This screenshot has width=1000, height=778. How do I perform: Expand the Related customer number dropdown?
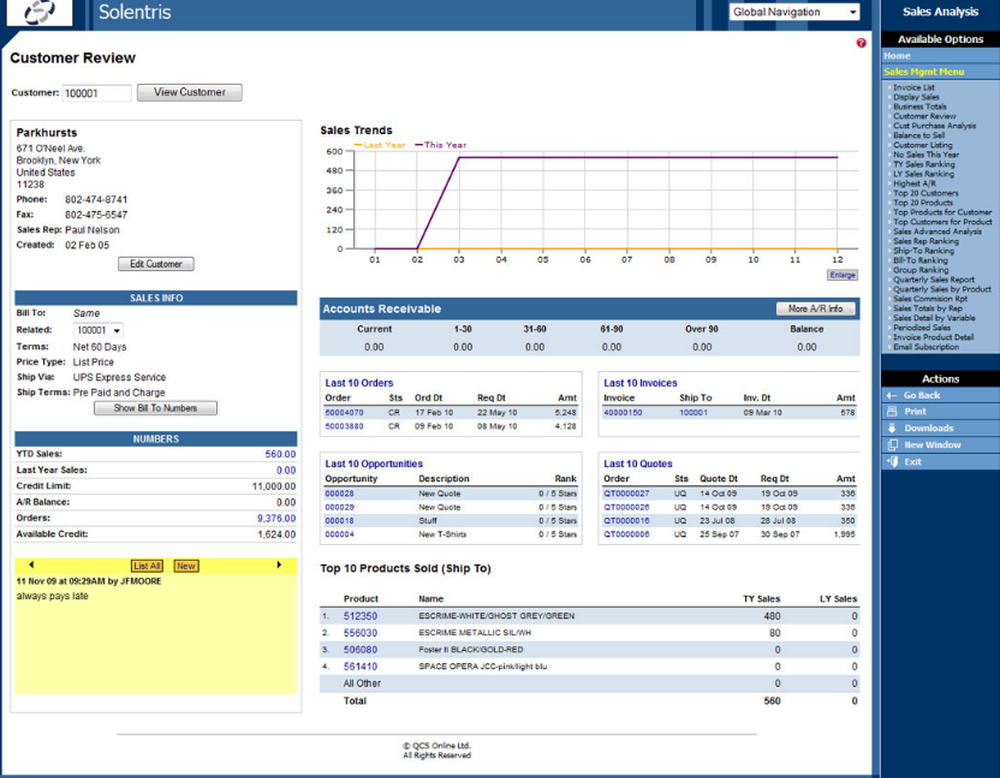coord(116,329)
